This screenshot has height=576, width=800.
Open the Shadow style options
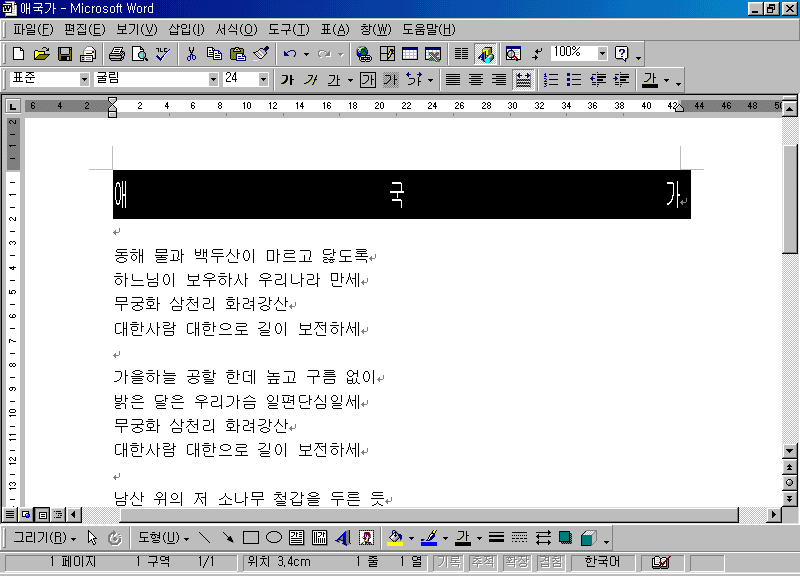pos(565,538)
